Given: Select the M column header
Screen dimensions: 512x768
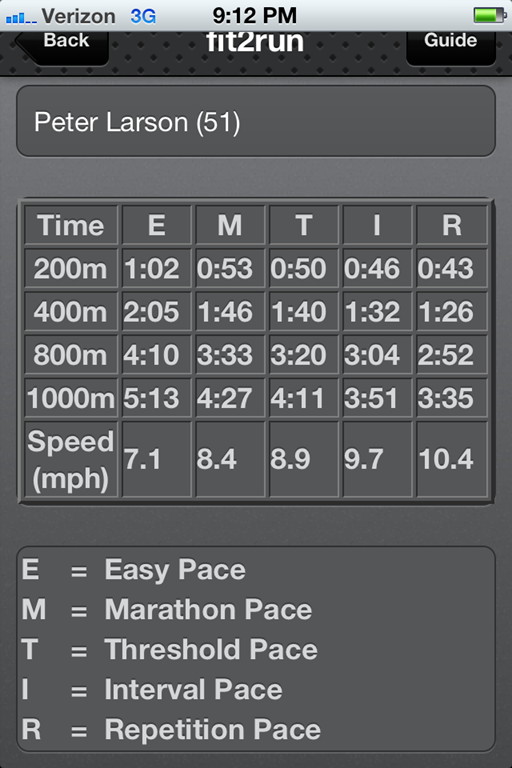Looking at the screenshot, I should 230,225.
